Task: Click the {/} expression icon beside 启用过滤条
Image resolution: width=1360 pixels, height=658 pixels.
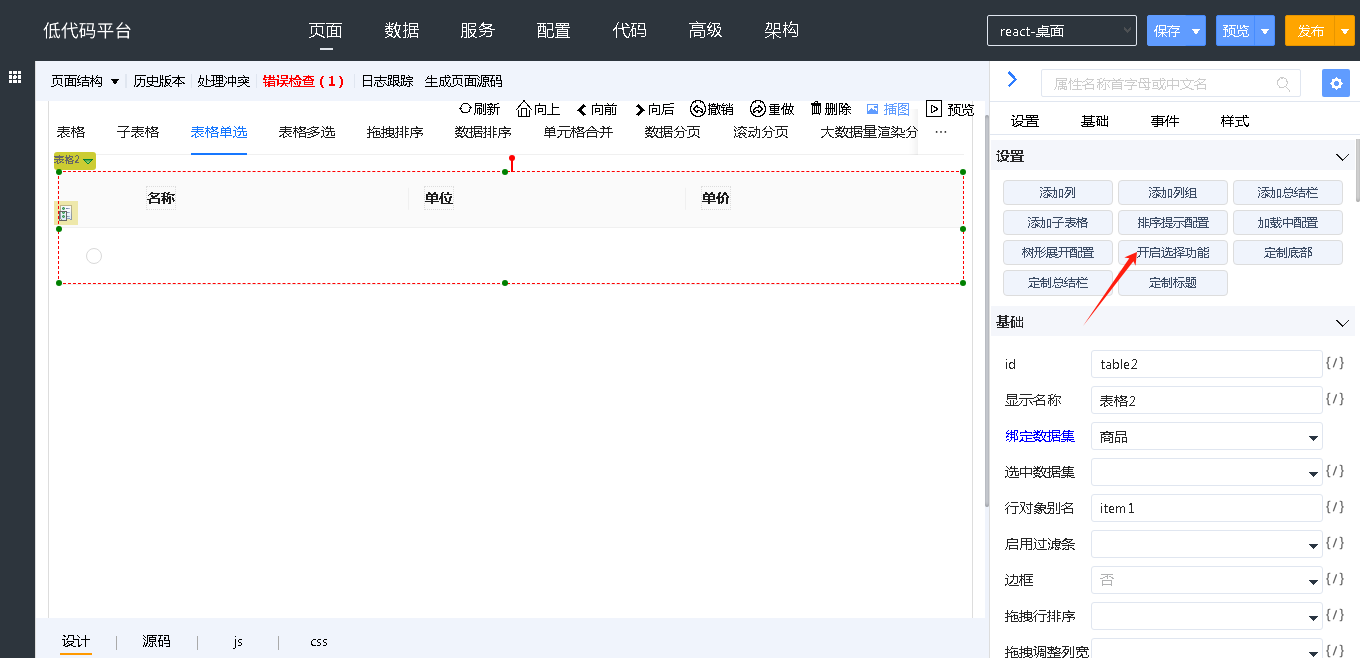Action: coord(1334,544)
